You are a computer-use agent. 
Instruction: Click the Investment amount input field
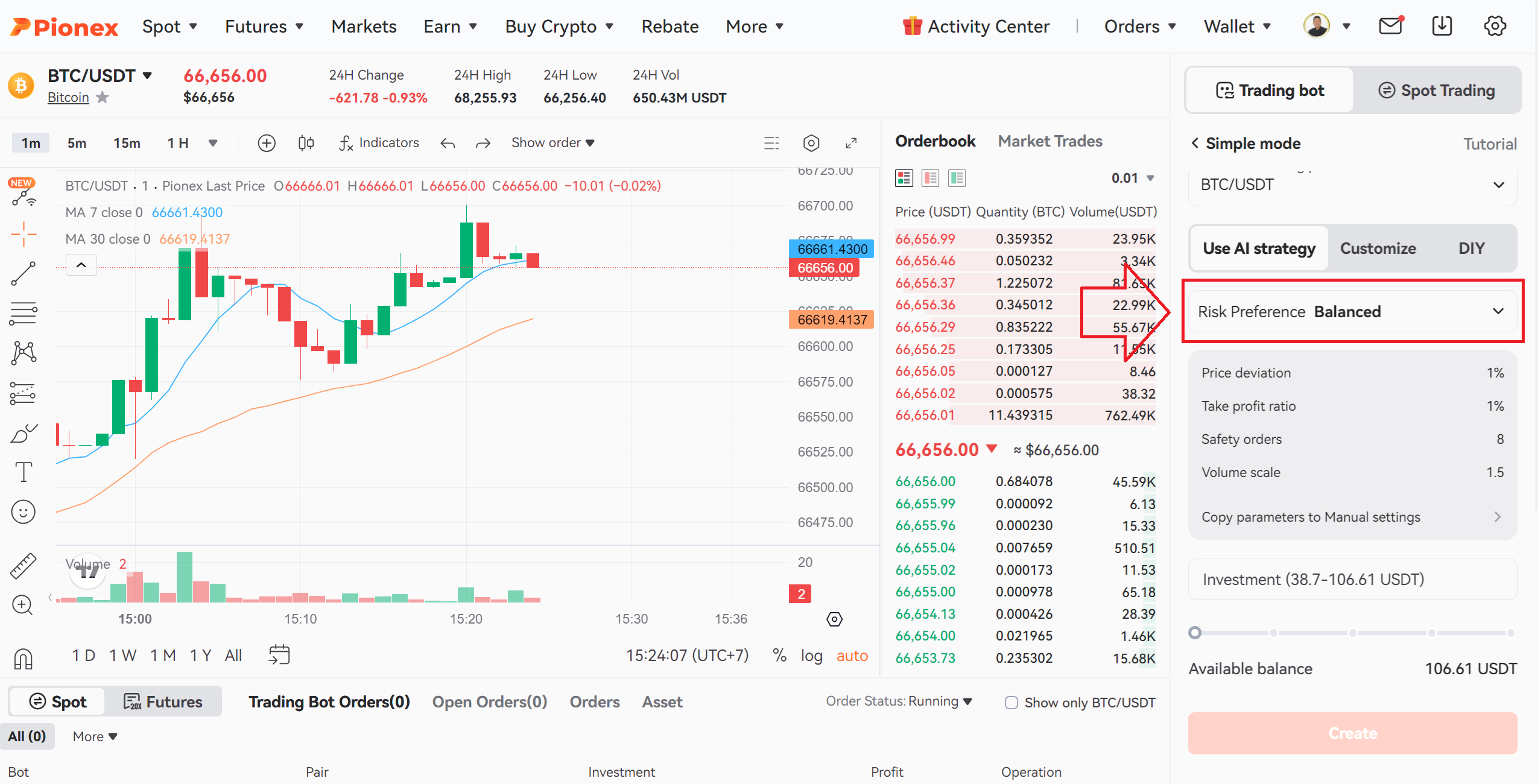1352,579
